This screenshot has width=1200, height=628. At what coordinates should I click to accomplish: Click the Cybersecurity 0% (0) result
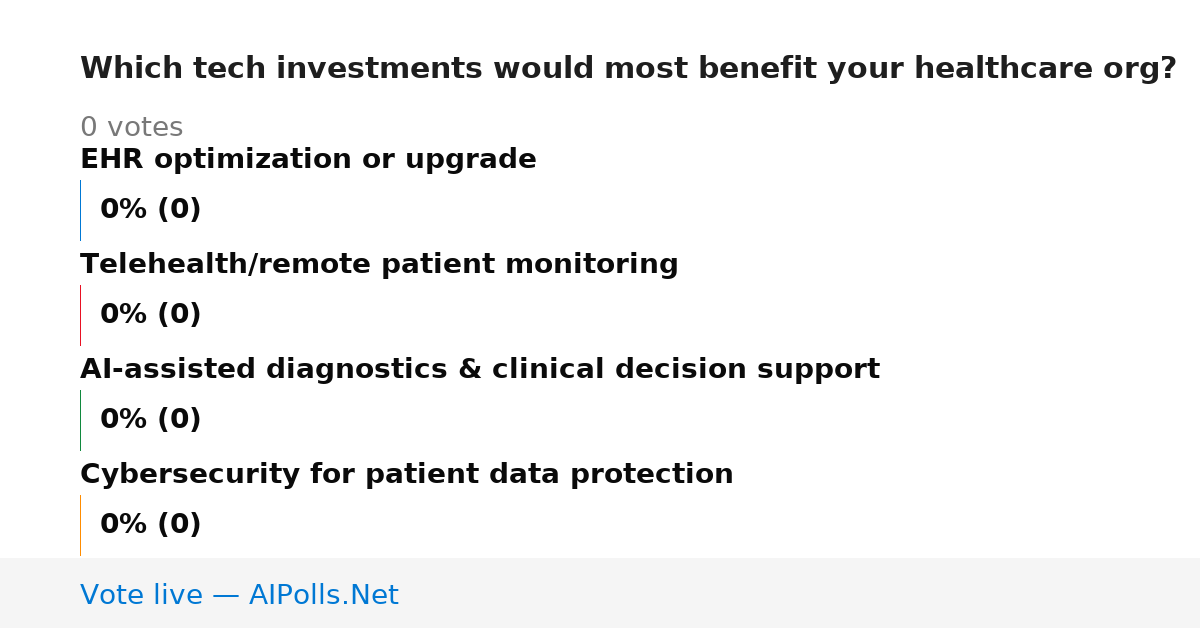click(x=151, y=525)
